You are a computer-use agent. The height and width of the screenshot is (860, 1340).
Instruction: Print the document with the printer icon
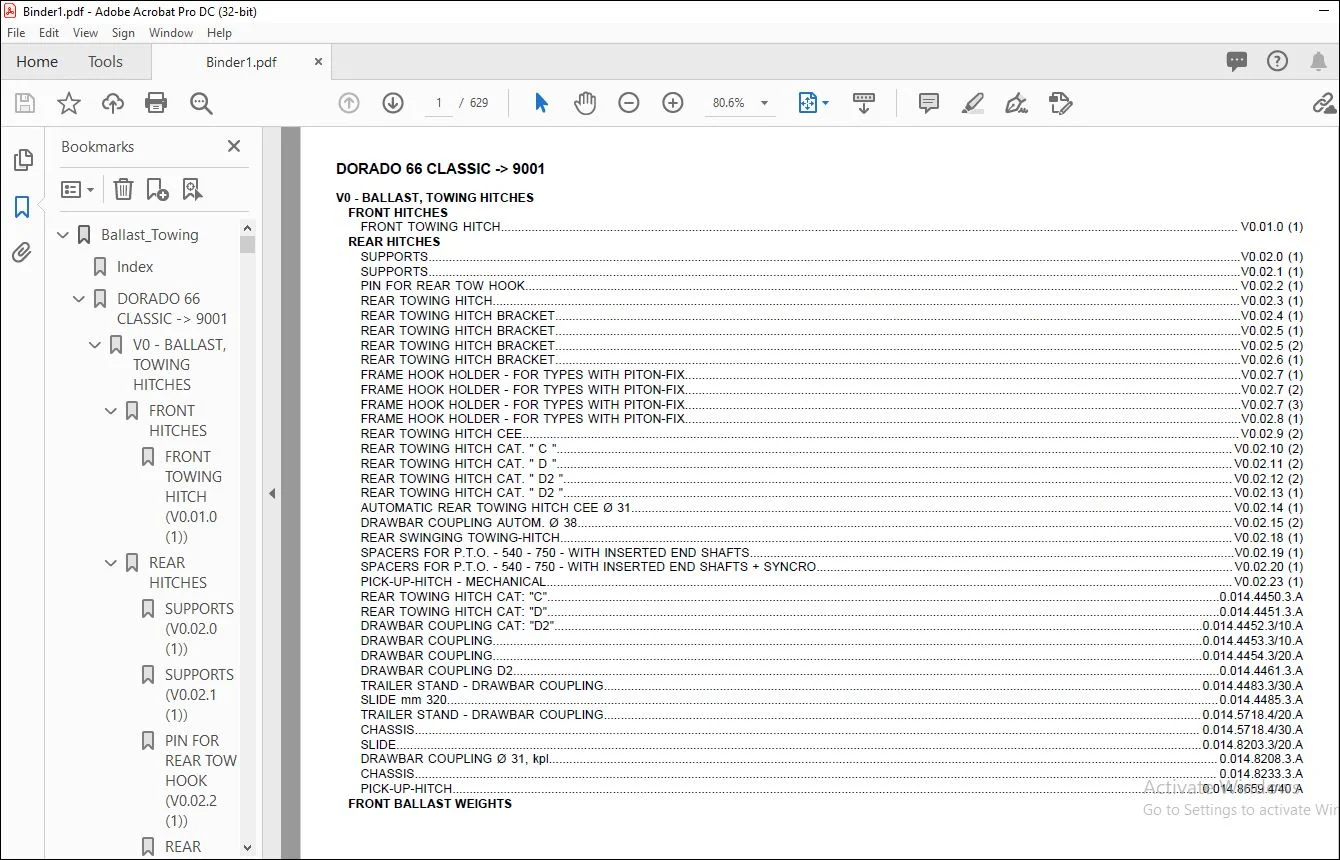pyautogui.click(x=156, y=103)
